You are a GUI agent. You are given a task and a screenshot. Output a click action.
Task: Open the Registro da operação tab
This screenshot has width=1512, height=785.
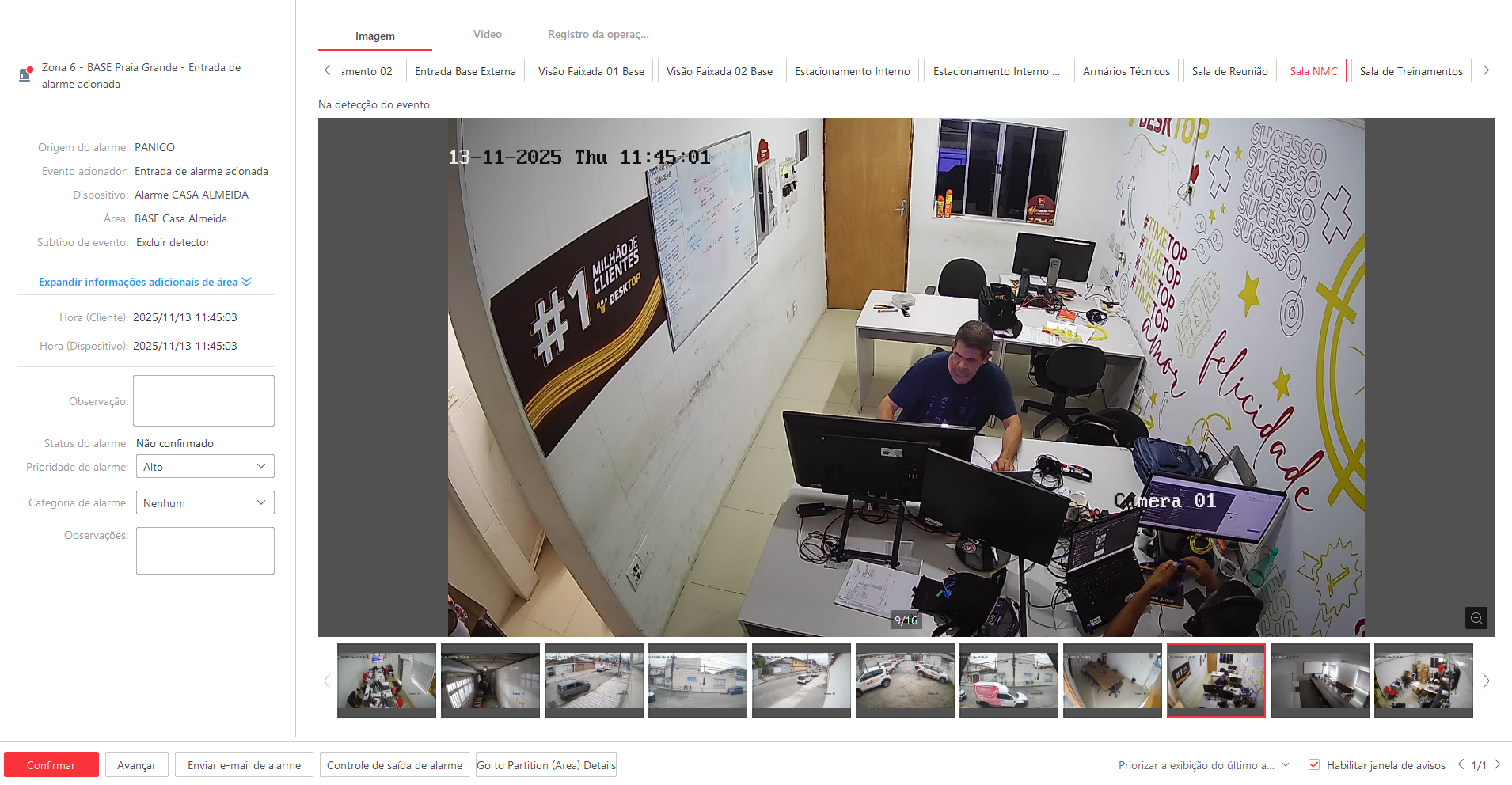(x=598, y=35)
